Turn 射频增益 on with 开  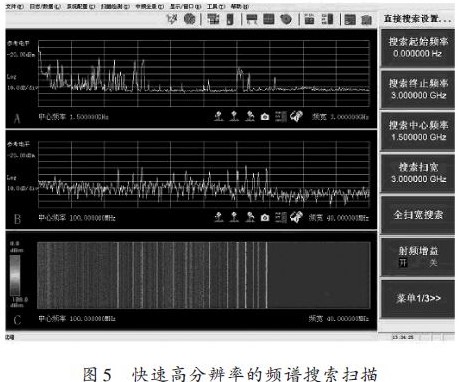tap(403, 263)
